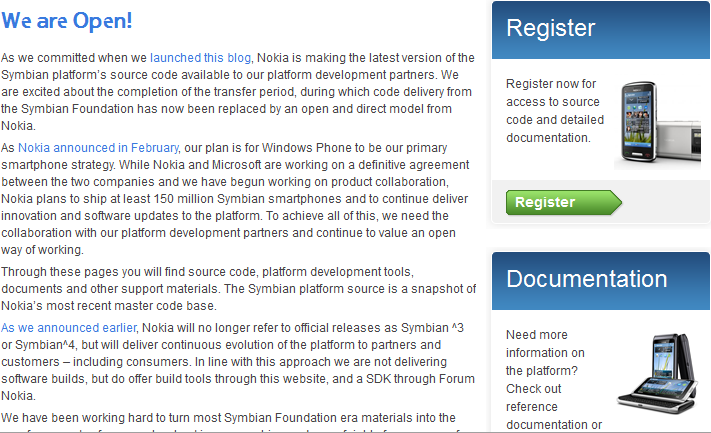Follow the 'As we announced earlier' link

click(x=69, y=327)
